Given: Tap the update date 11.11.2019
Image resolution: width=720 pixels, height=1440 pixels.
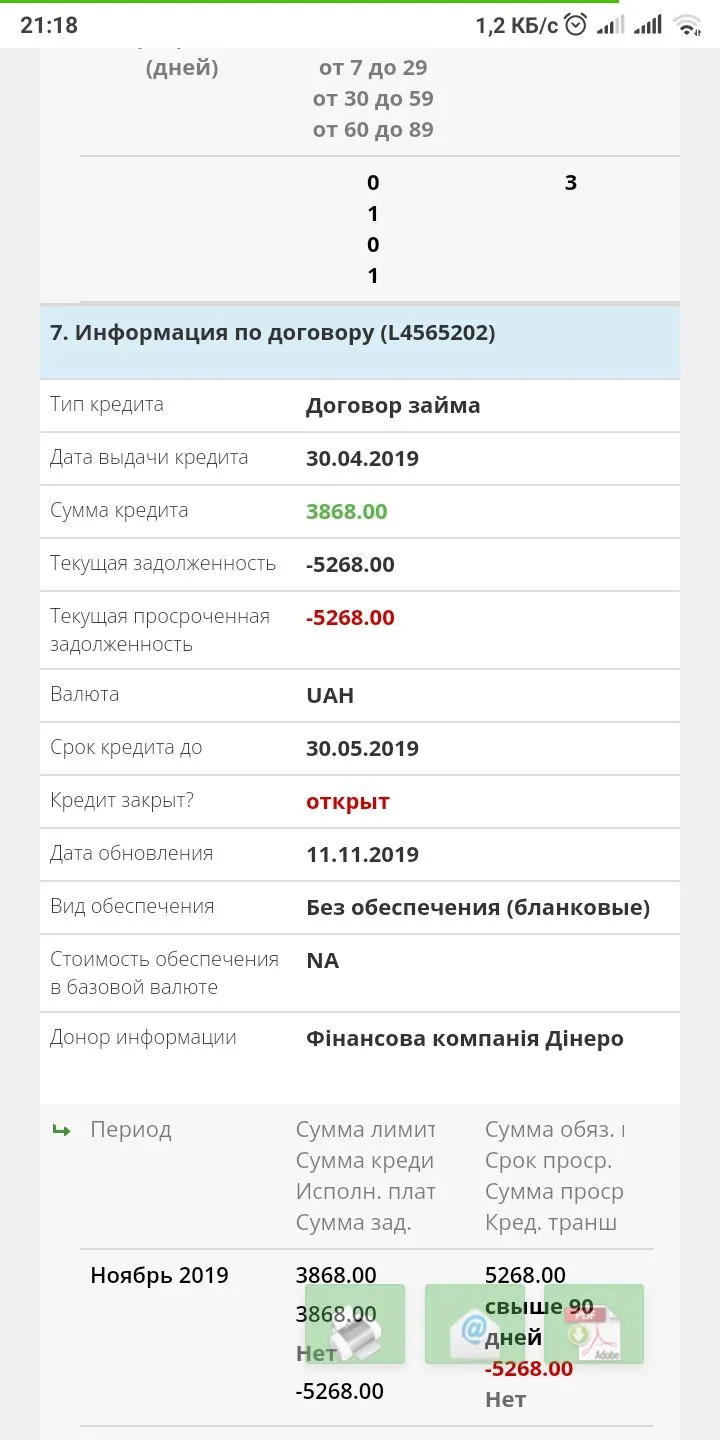Looking at the screenshot, I should (x=362, y=855).
